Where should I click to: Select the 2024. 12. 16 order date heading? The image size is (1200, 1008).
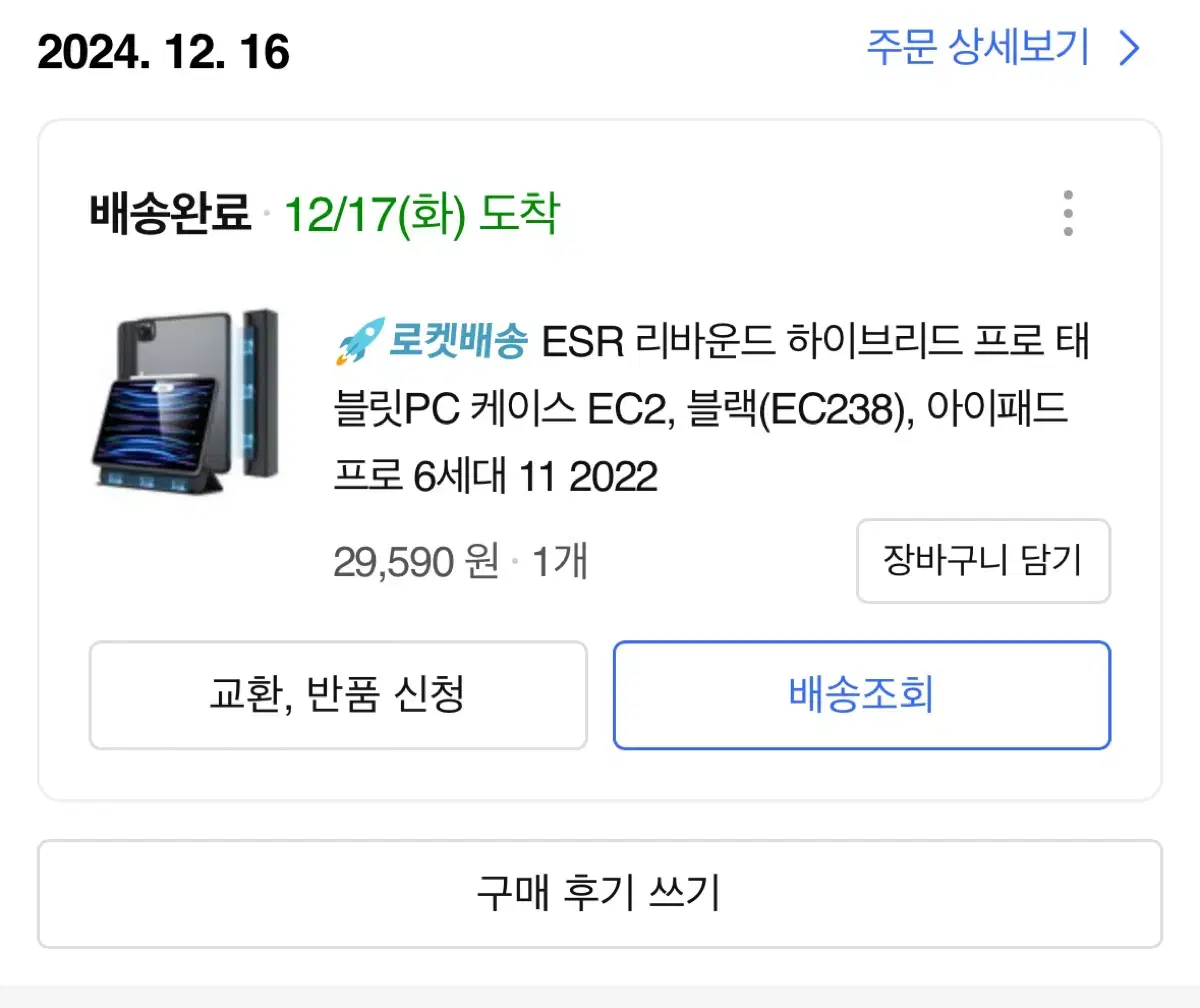point(164,51)
